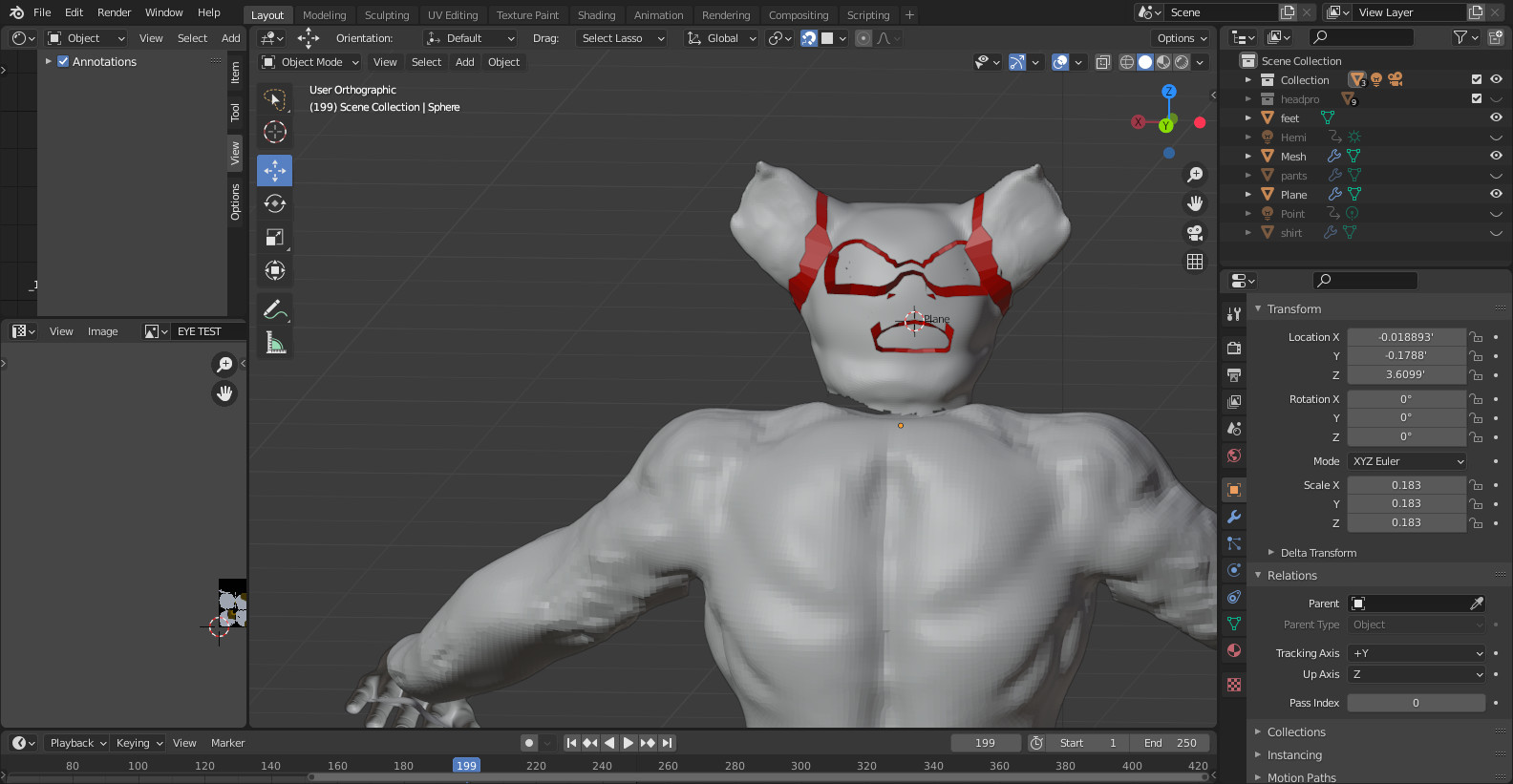This screenshot has height=784, width=1513.
Task: Open the Material properties tab
Action: (1234, 650)
